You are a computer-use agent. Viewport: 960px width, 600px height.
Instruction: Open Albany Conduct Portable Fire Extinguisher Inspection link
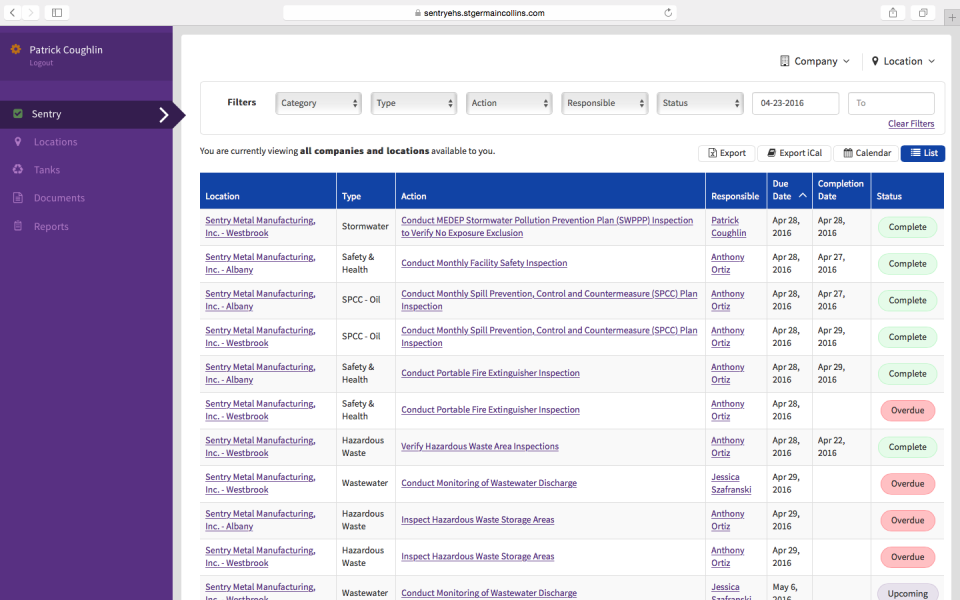[490, 373]
